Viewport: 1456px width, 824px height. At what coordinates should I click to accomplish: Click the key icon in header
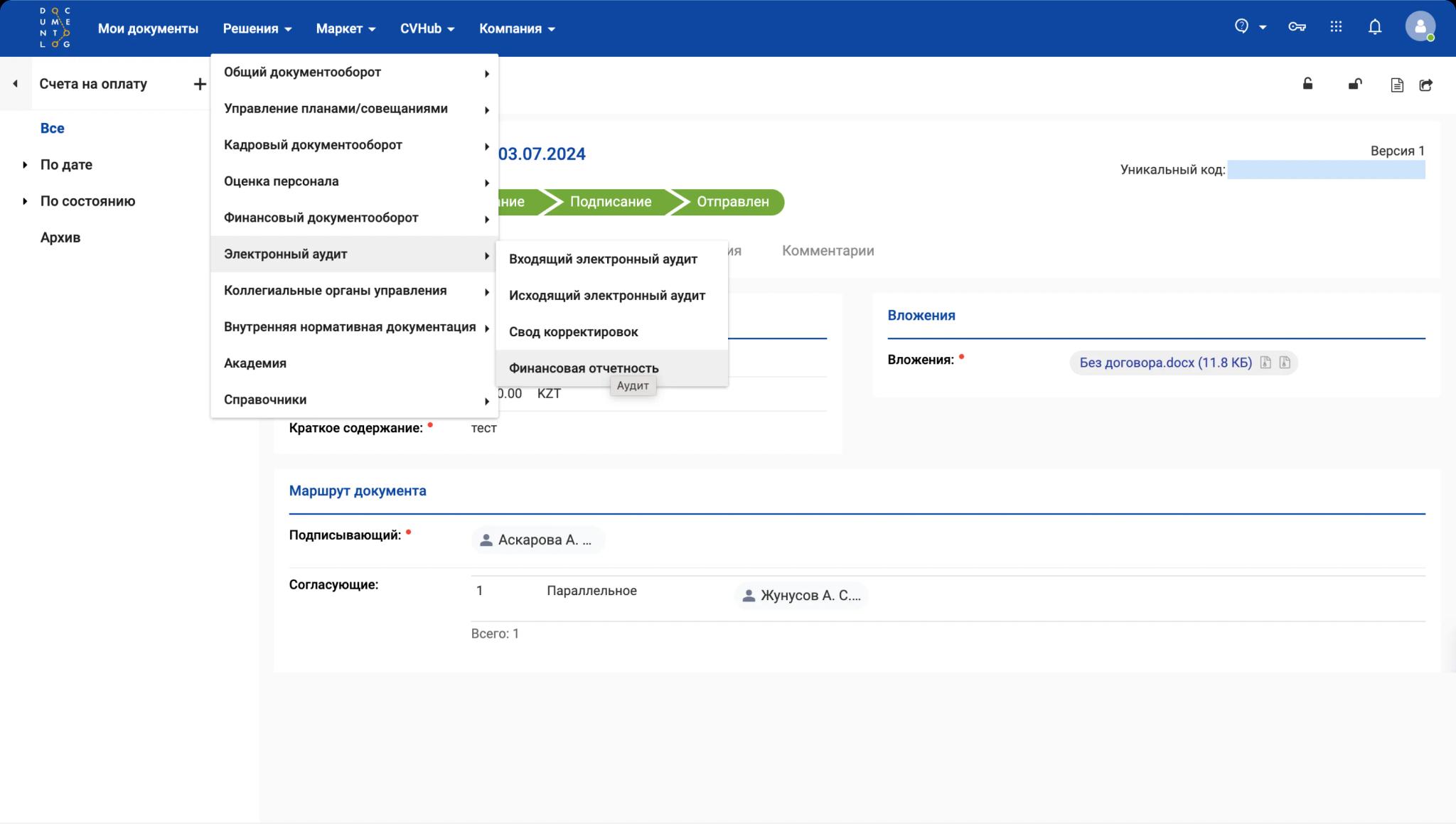[x=1297, y=27]
